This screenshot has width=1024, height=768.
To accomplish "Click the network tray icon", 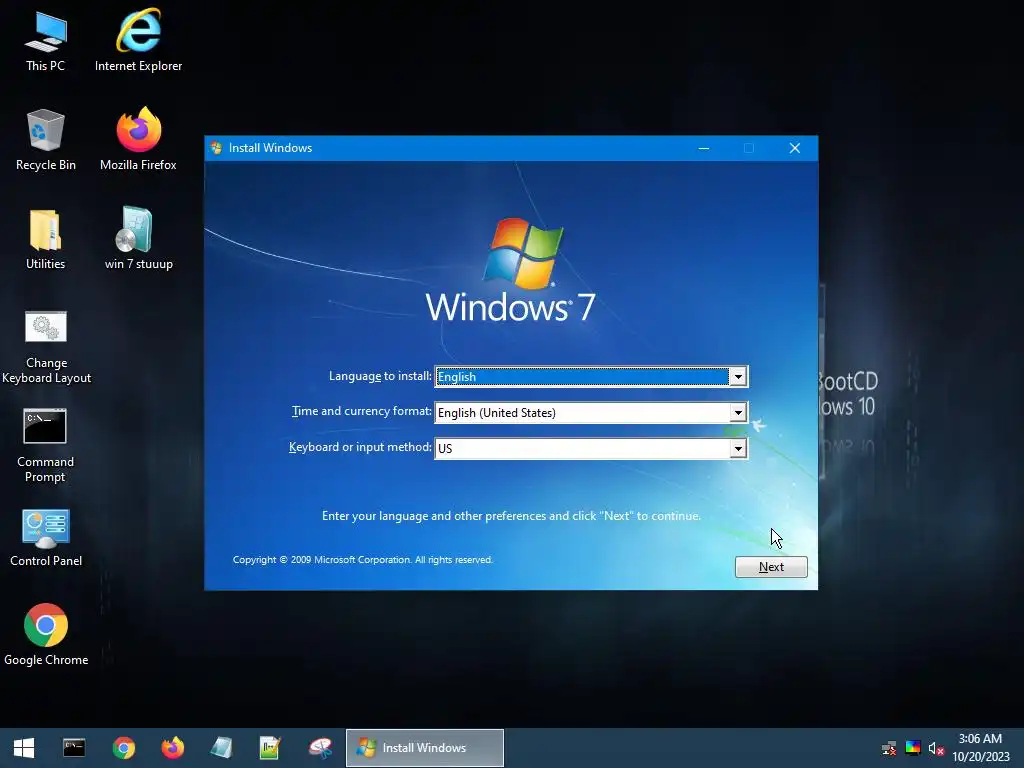I will click(x=889, y=748).
